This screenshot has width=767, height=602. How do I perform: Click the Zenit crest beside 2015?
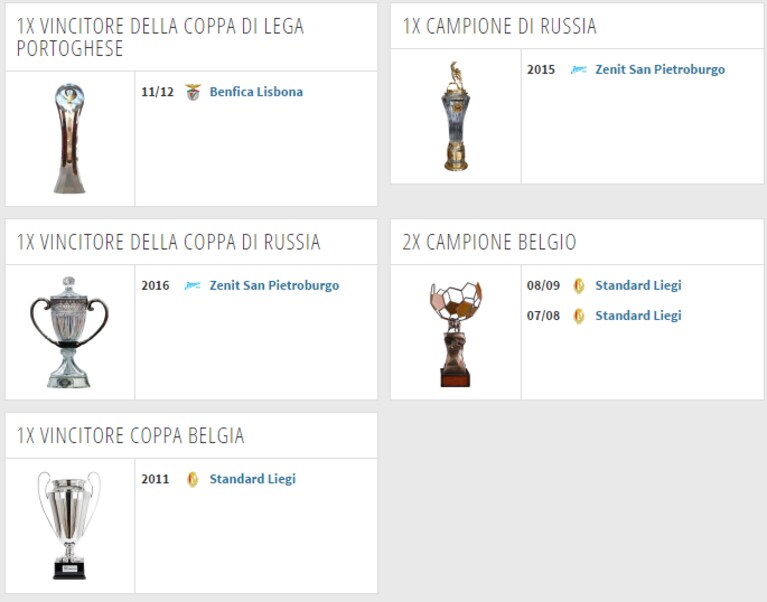tap(579, 70)
